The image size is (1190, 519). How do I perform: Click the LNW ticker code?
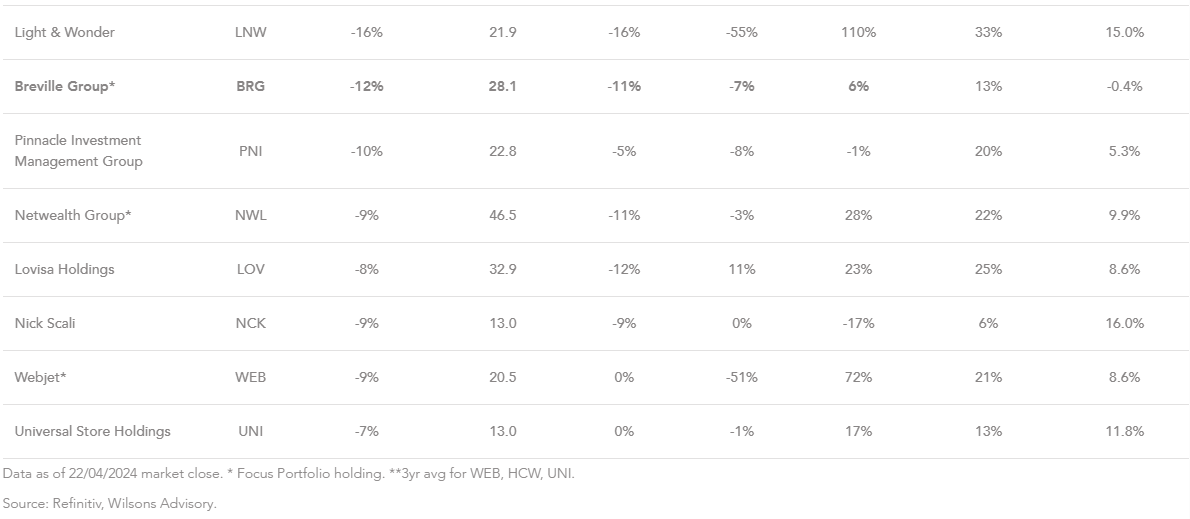250,32
